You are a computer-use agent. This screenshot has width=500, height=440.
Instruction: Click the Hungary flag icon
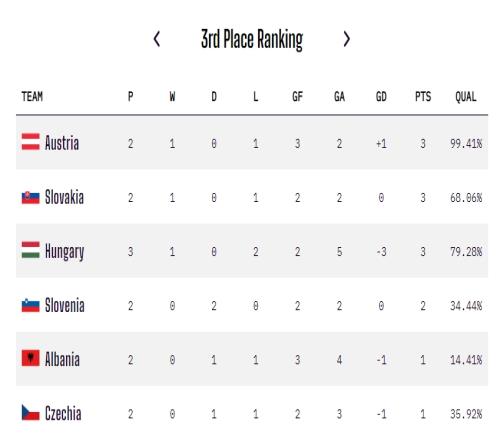[31, 250]
